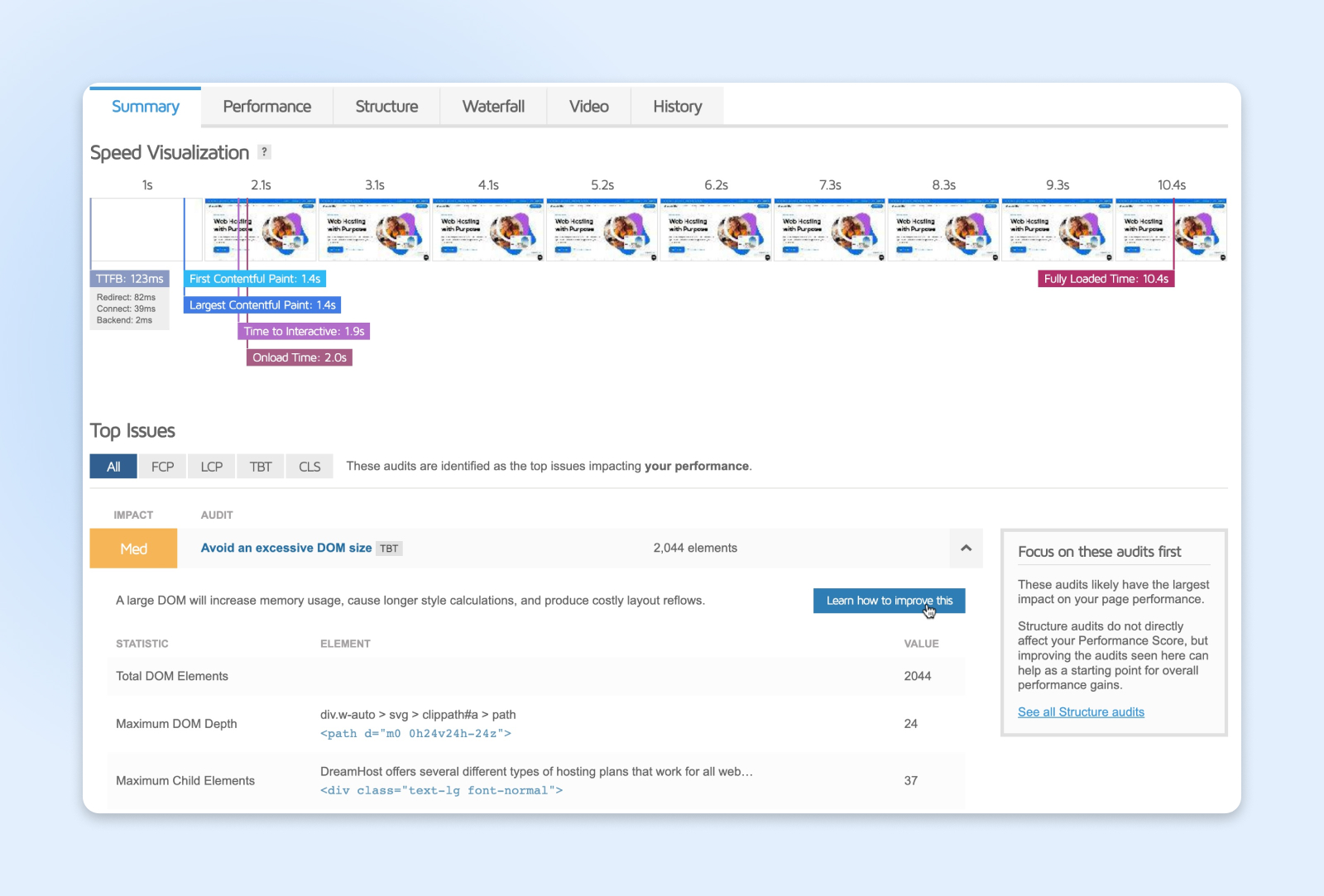Click the Fully Loaded Time 10.4s marker

(1106, 279)
